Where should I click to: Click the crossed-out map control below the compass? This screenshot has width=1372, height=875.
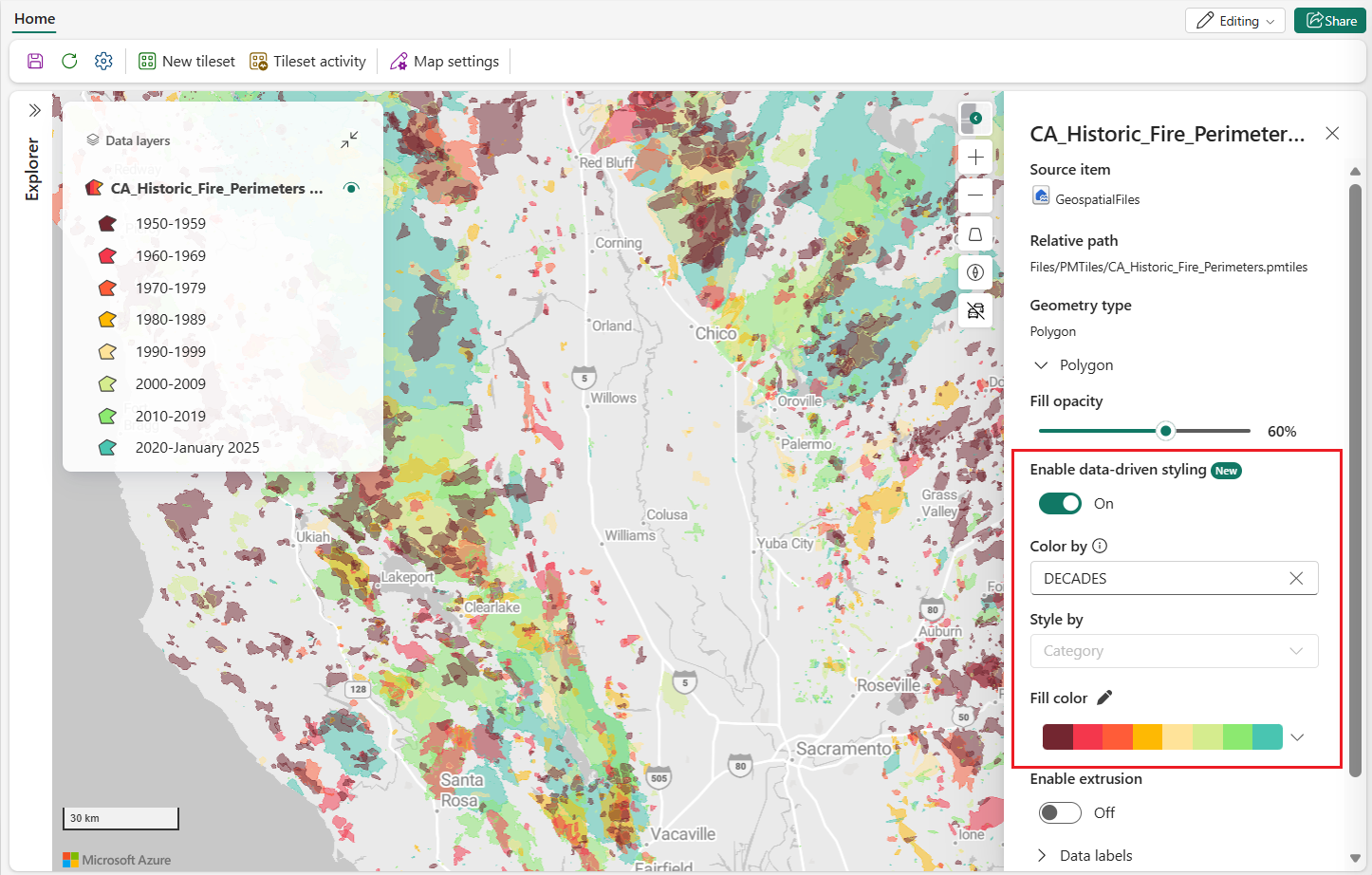pyautogui.click(x=975, y=311)
